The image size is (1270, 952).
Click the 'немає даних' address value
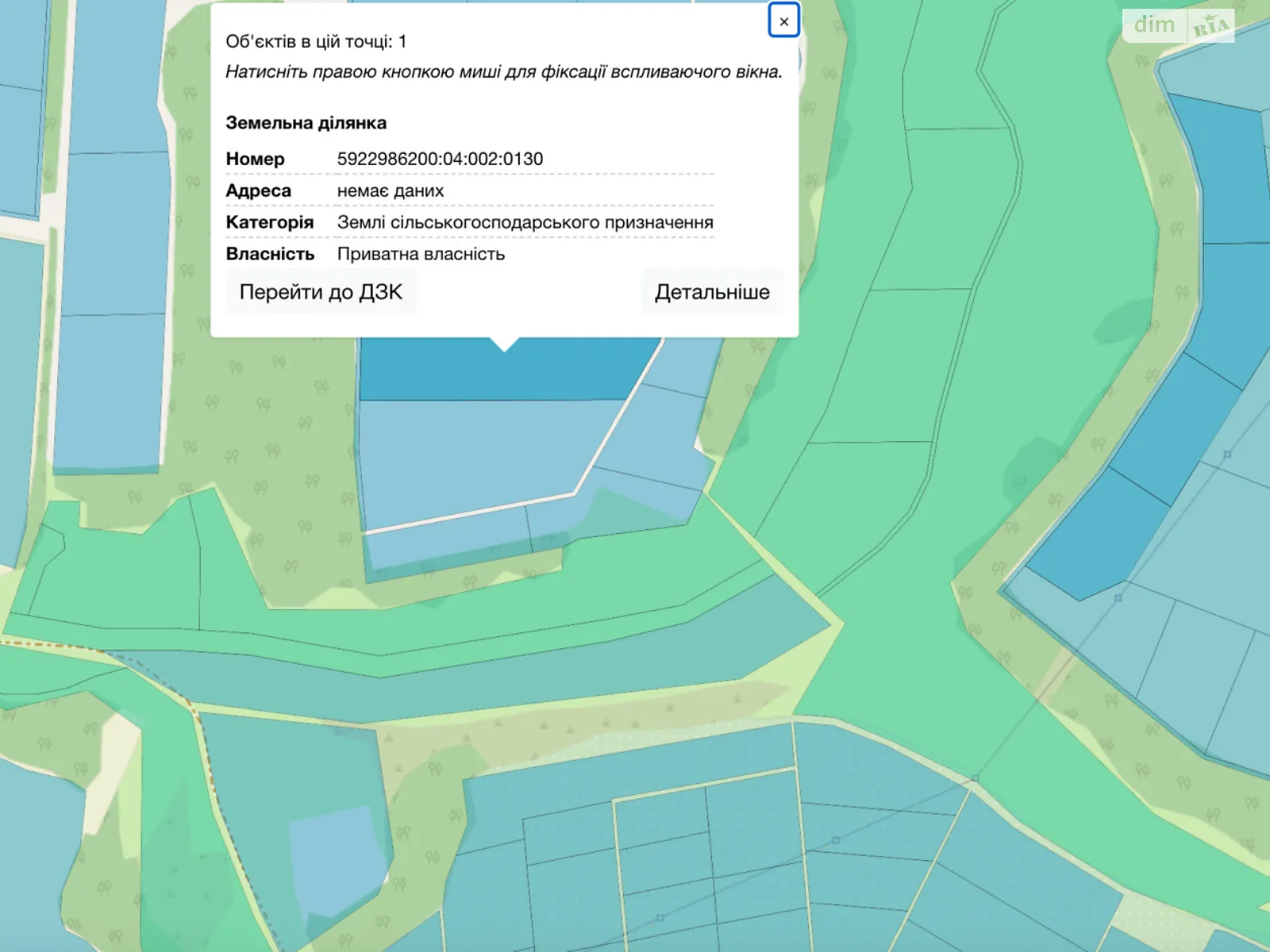click(x=390, y=190)
